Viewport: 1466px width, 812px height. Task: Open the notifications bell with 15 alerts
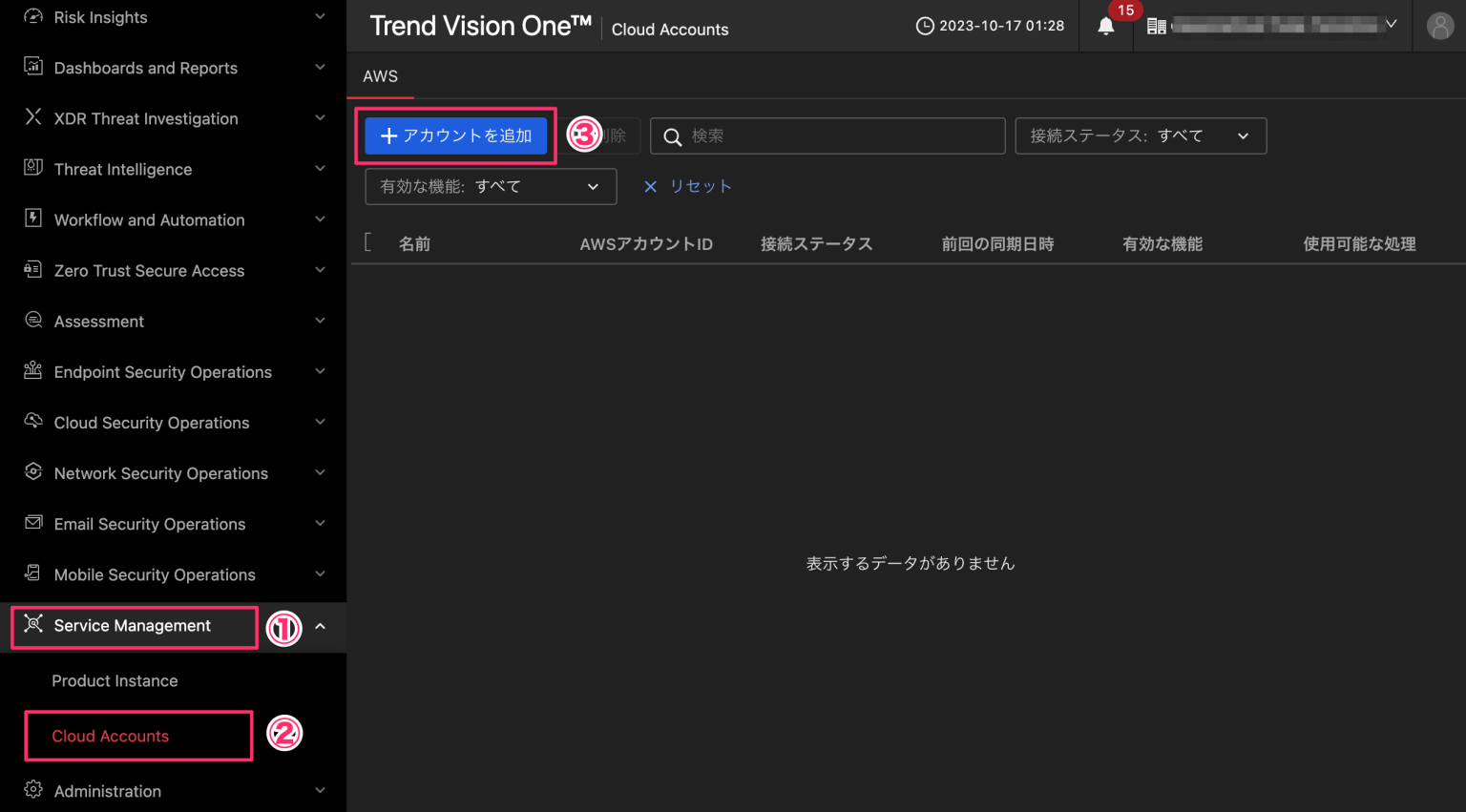pyautogui.click(x=1105, y=26)
